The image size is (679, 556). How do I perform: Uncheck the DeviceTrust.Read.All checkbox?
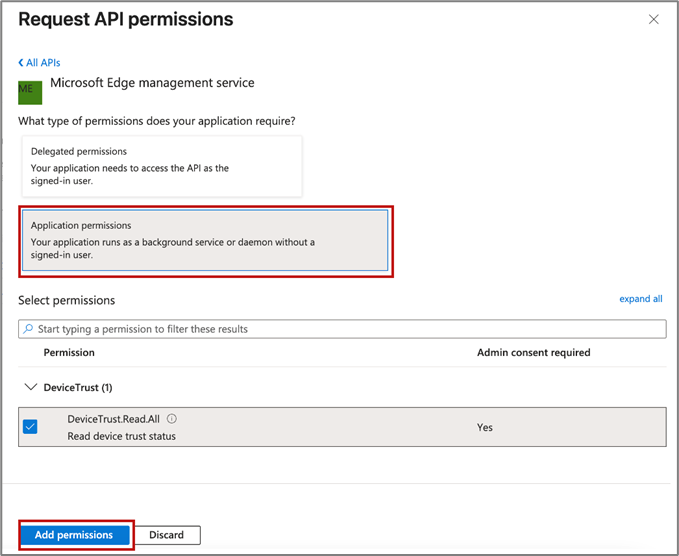click(30, 427)
